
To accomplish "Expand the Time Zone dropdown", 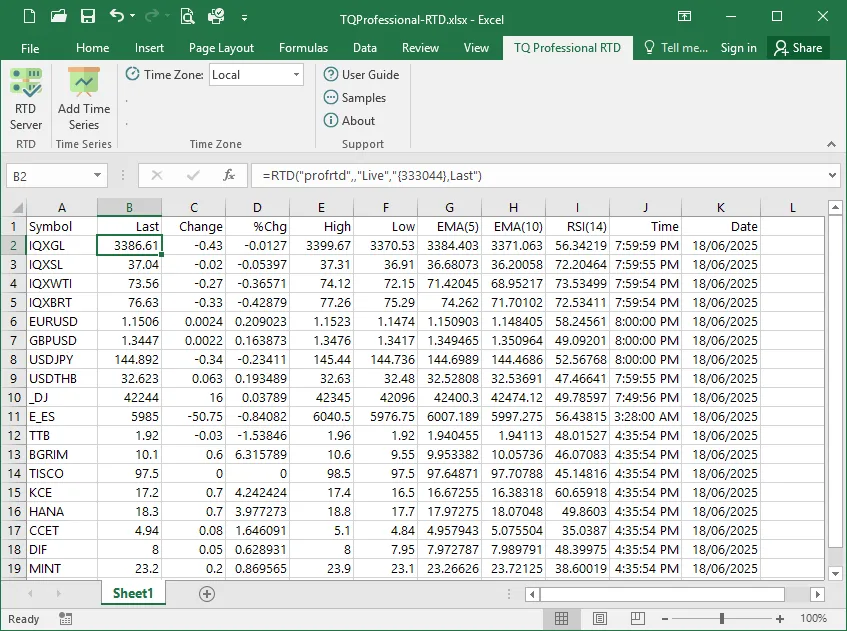I will tap(297, 75).
